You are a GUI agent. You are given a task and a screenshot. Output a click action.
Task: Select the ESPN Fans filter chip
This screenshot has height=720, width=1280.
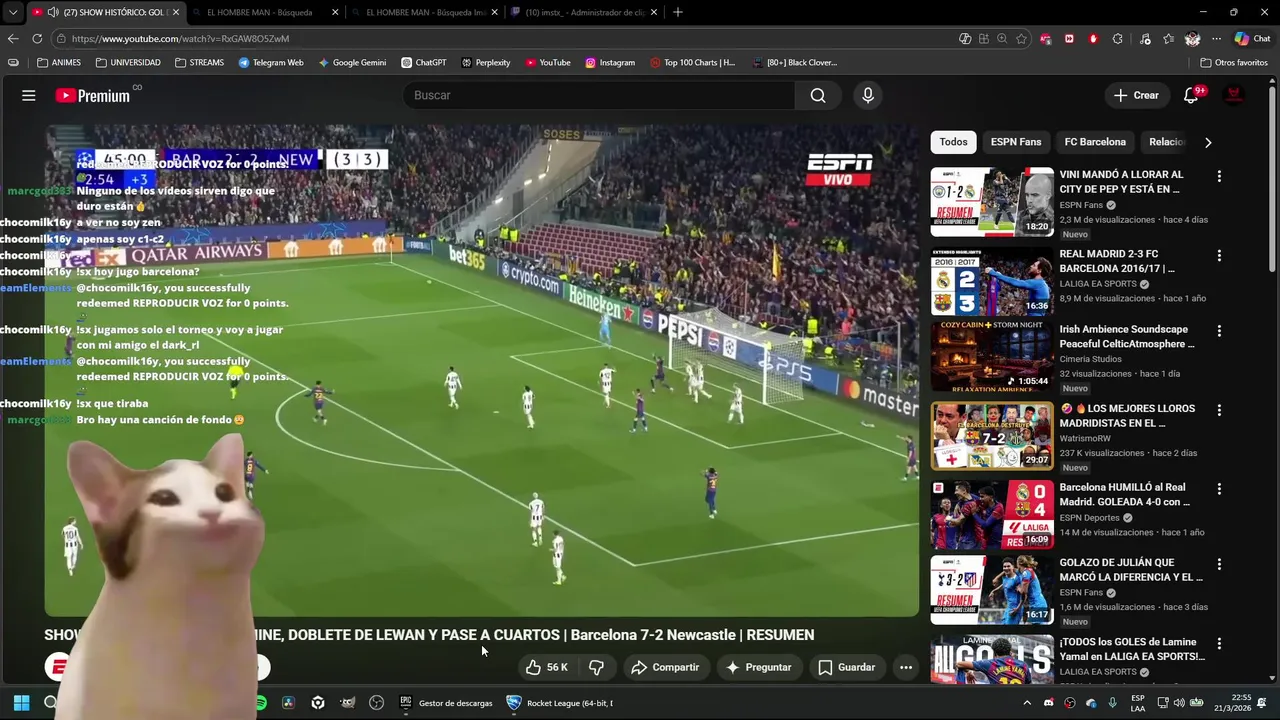click(1016, 142)
